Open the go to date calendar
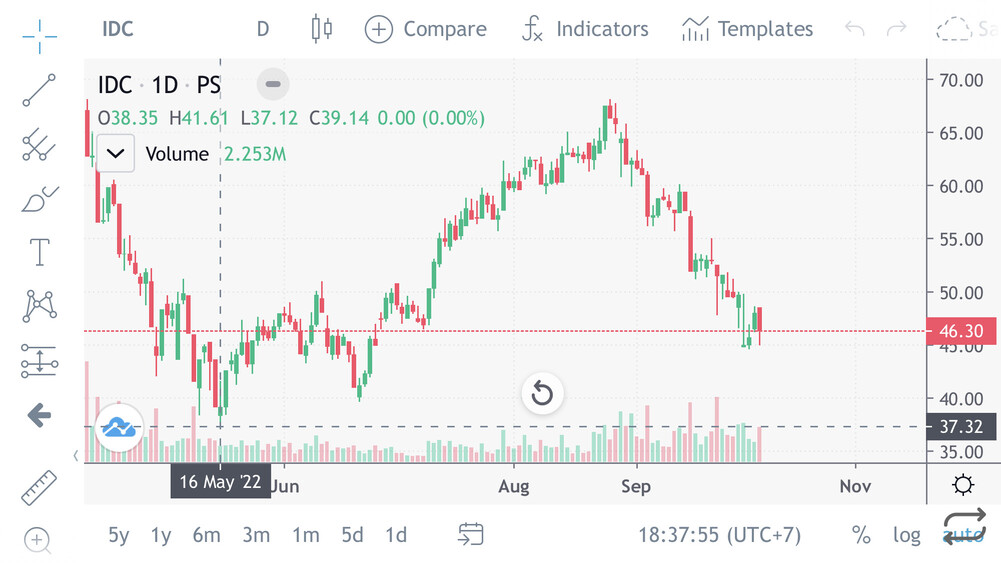This screenshot has height=563, width=1001. 471,535
